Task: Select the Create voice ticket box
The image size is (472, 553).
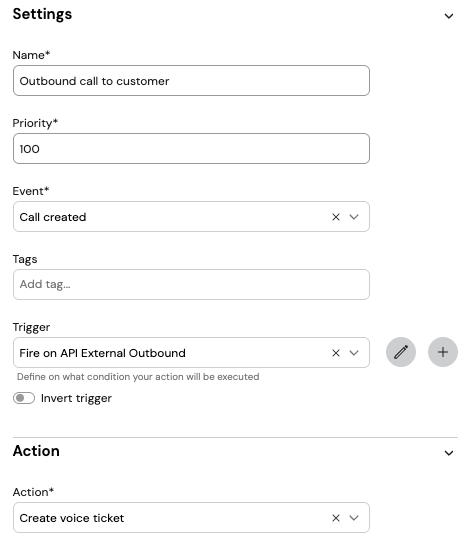Action: (x=191, y=517)
